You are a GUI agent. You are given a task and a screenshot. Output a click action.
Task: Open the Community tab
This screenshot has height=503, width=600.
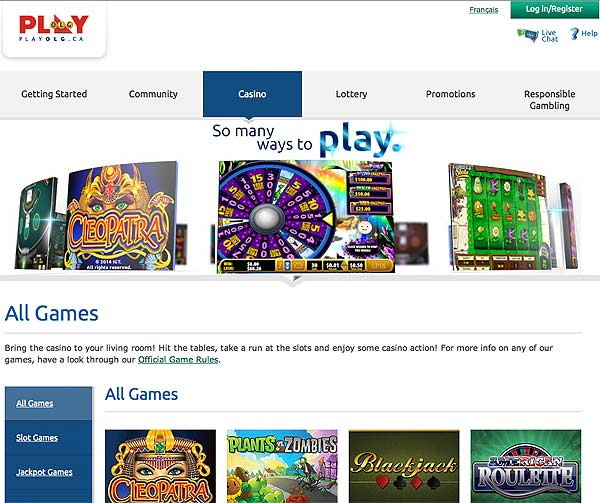tap(153, 94)
